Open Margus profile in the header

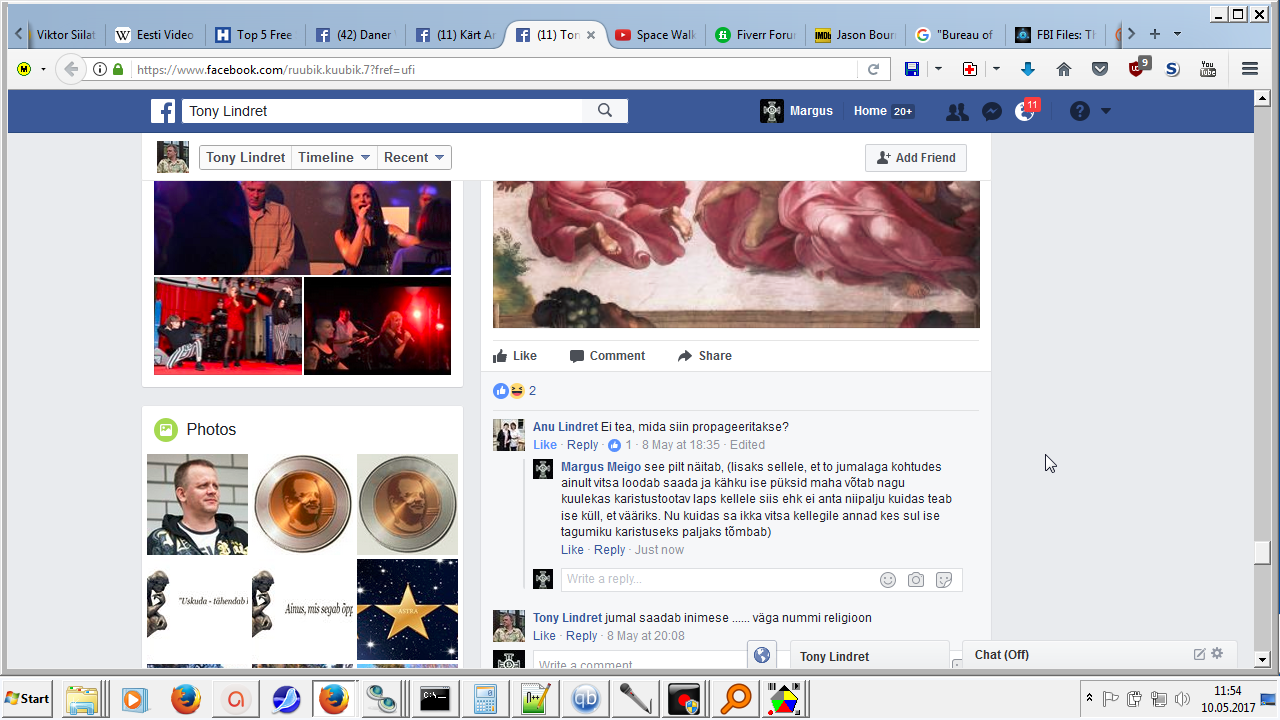click(796, 111)
